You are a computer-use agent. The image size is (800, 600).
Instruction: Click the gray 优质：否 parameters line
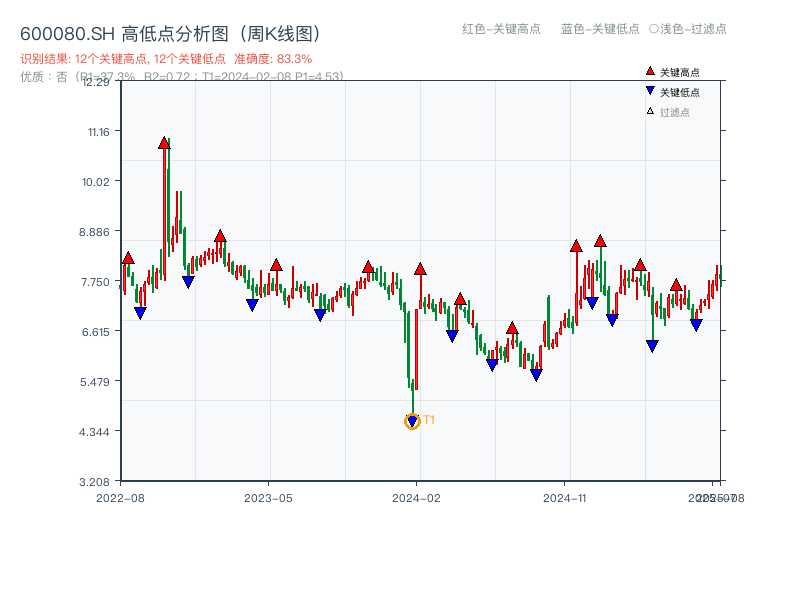[182, 77]
